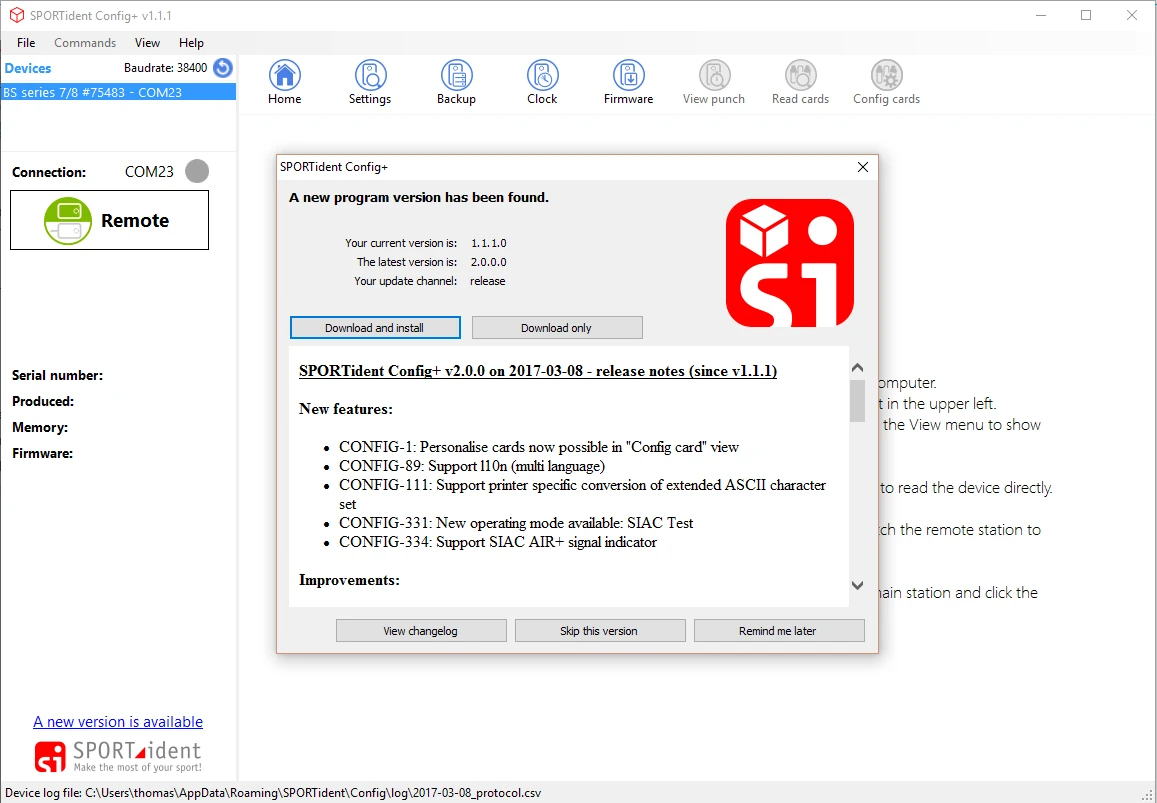Click the app icon in title bar

16,15
